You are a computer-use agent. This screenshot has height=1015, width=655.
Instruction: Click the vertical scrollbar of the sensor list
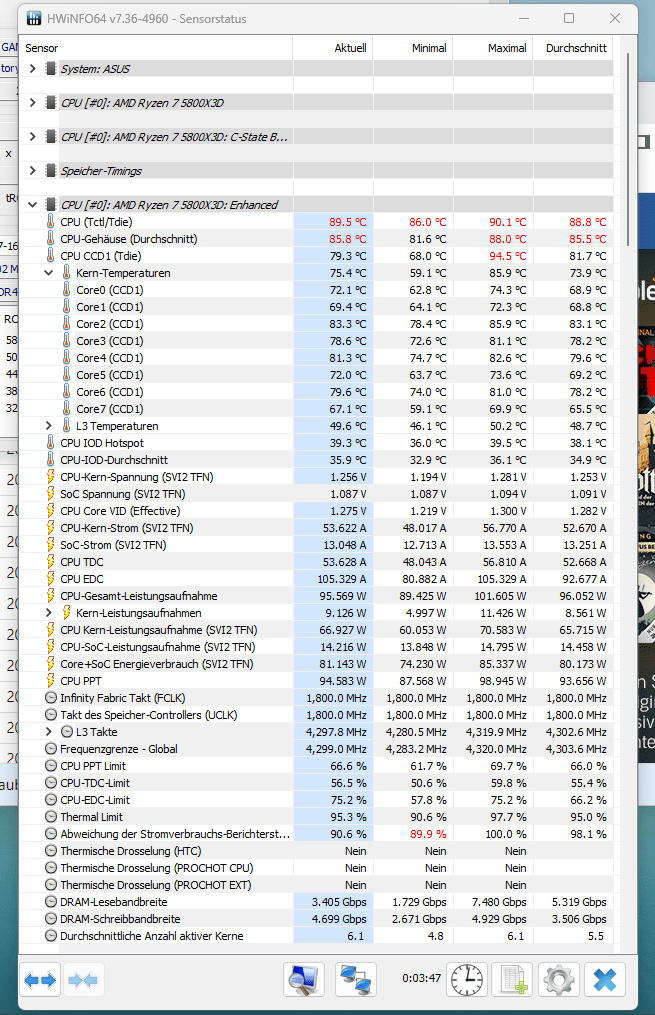(x=628, y=149)
